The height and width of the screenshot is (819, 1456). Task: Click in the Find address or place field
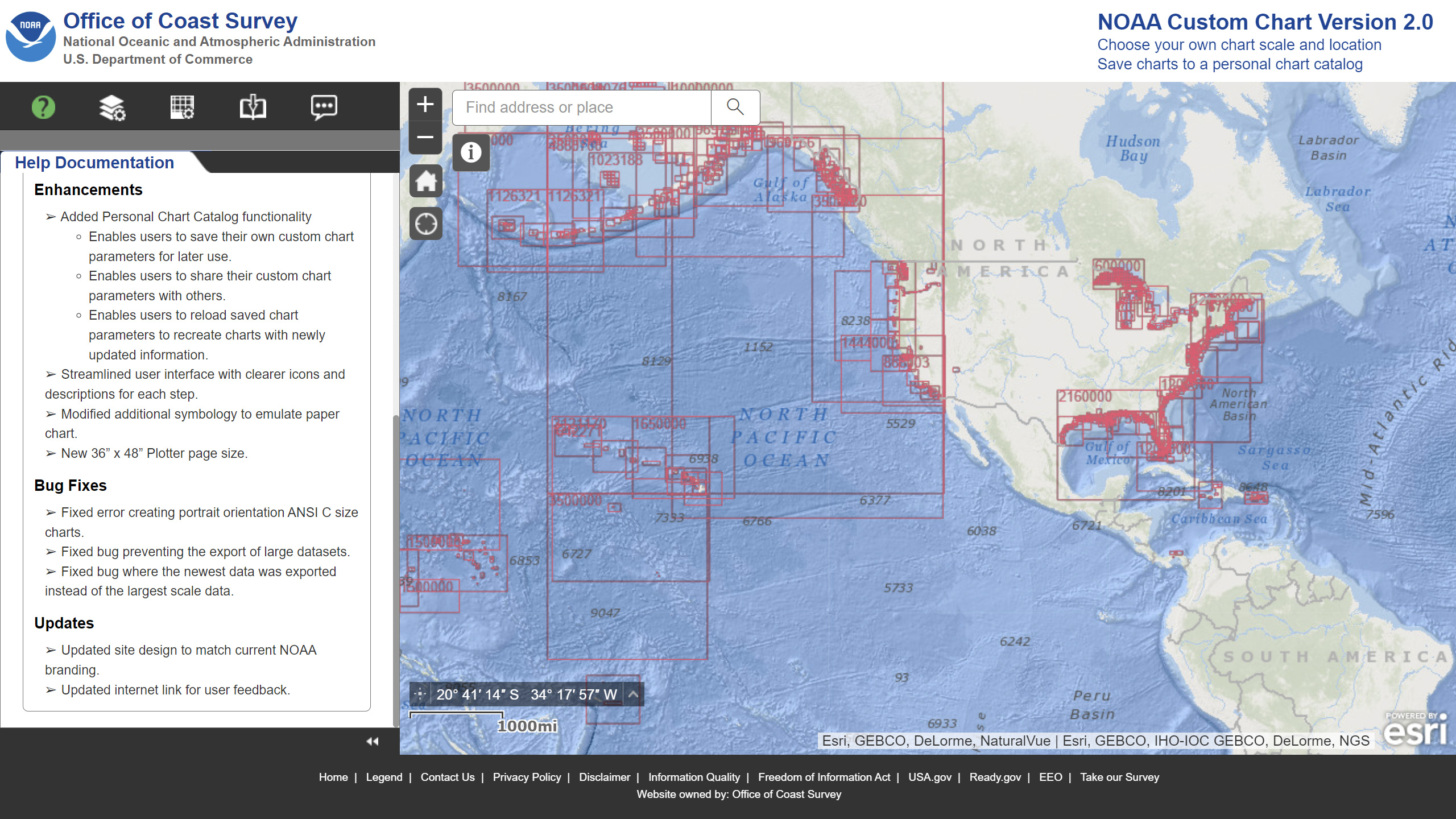click(x=581, y=107)
